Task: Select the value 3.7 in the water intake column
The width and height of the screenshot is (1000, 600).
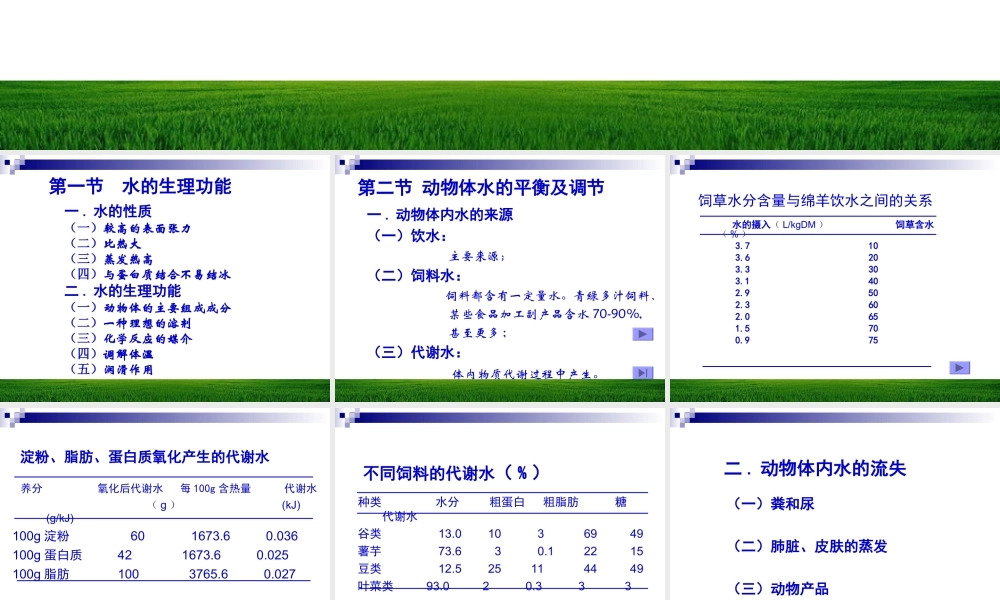Action: (x=742, y=245)
